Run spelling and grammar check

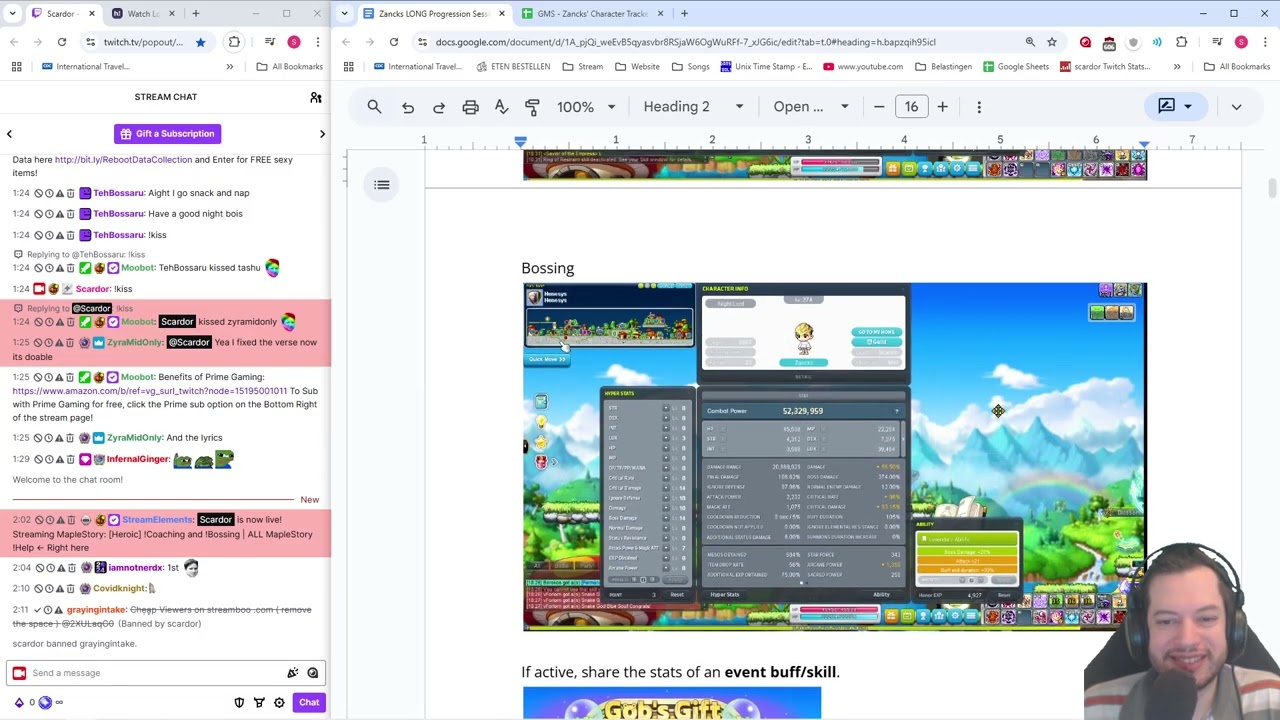(x=501, y=107)
